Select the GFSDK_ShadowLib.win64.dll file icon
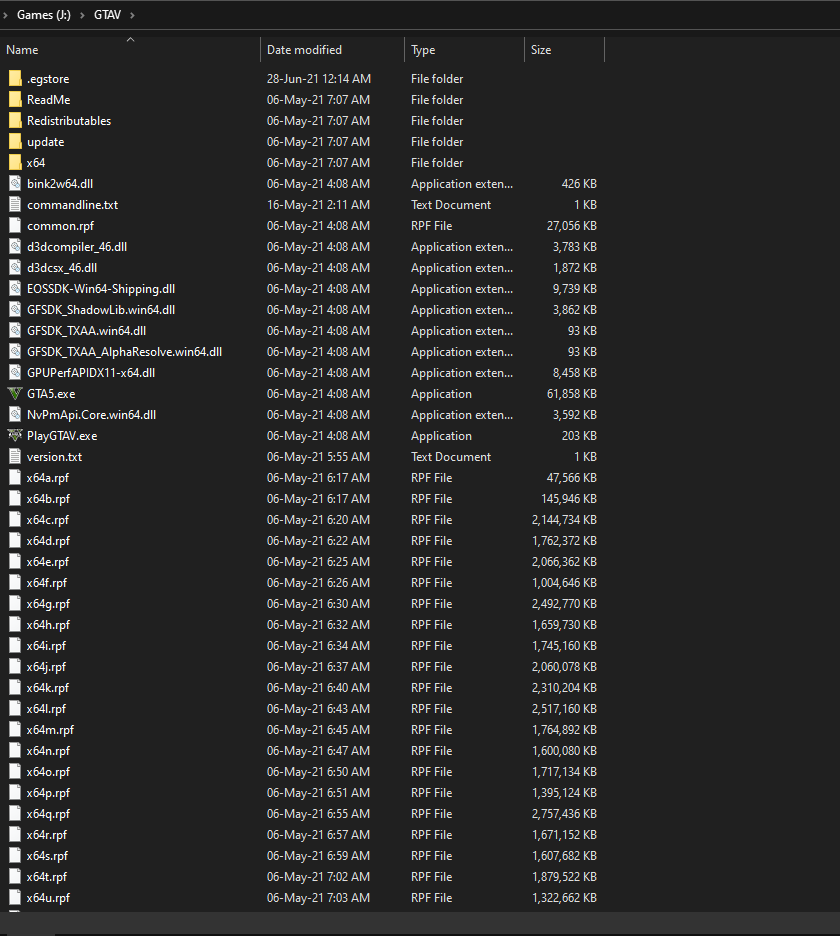840x936 pixels. pyautogui.click(x=16, y=310)
